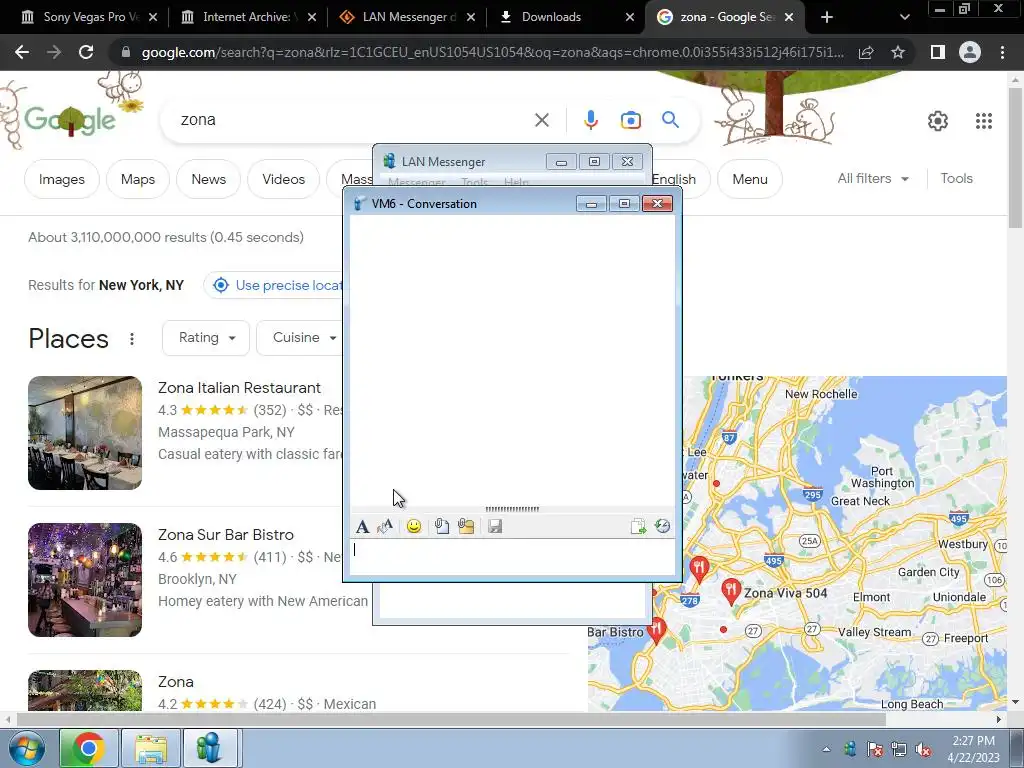Select the News search filter
This screenshot has height=768, width=1024.
tap(208, 179)
